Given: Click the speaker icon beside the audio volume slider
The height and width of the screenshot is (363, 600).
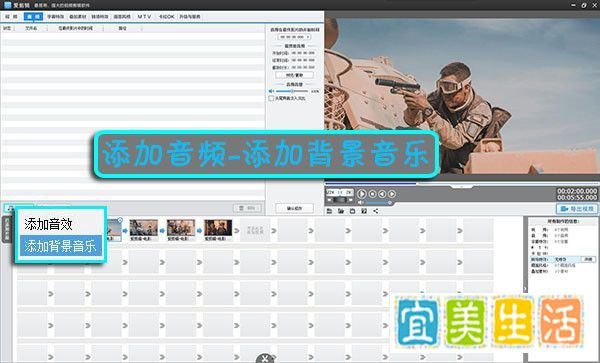Looking at the screenshot, I should click(271, 91).
